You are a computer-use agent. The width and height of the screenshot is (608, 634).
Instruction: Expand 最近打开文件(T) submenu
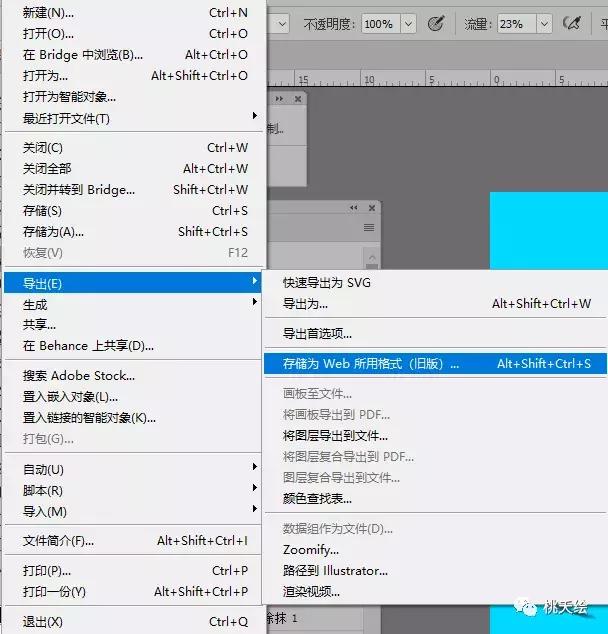pyautogui.click(x=135, y=118)
